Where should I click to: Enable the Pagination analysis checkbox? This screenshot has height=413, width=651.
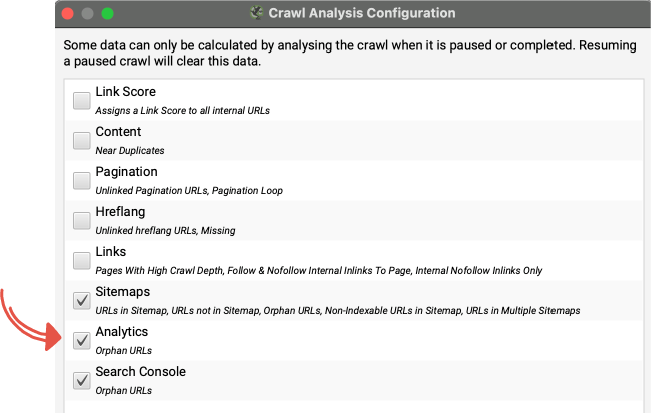pos(82,180)
